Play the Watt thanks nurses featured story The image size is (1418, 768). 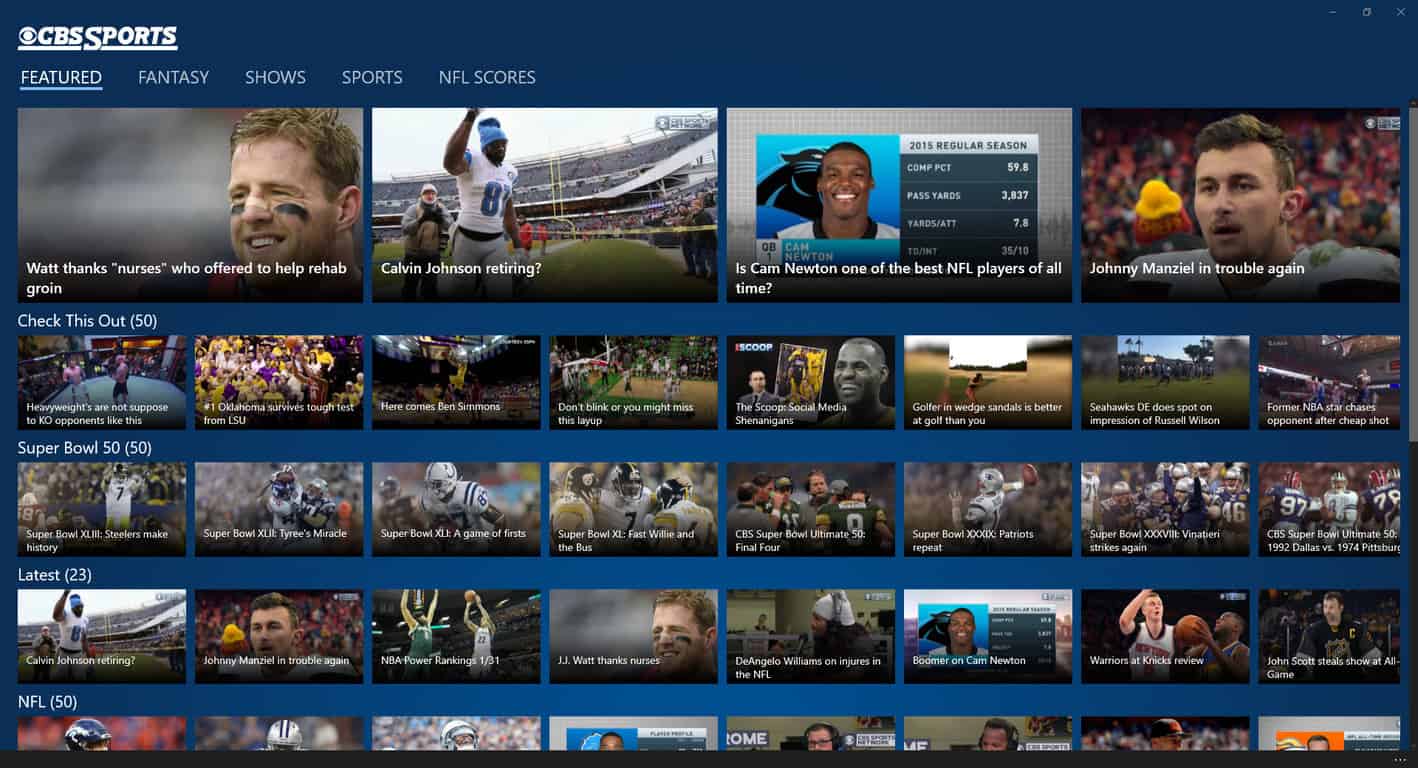190,205
